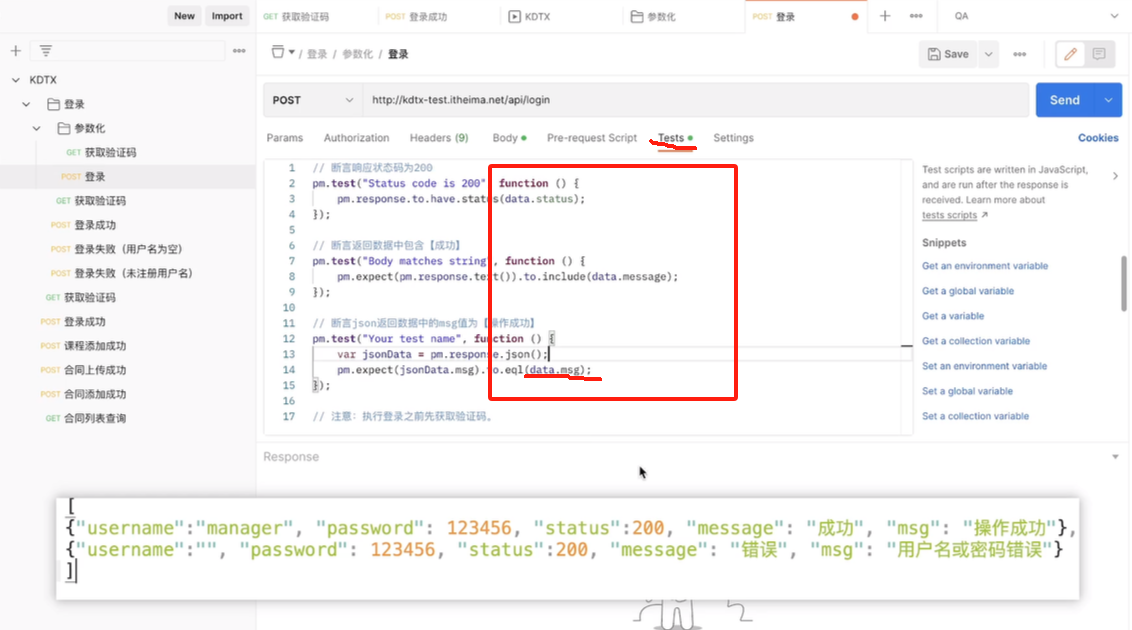Screen dimensions: 1132x630
Task: Click the 参数化 folder icon in sidebar tree
Action: coord(64,128)
